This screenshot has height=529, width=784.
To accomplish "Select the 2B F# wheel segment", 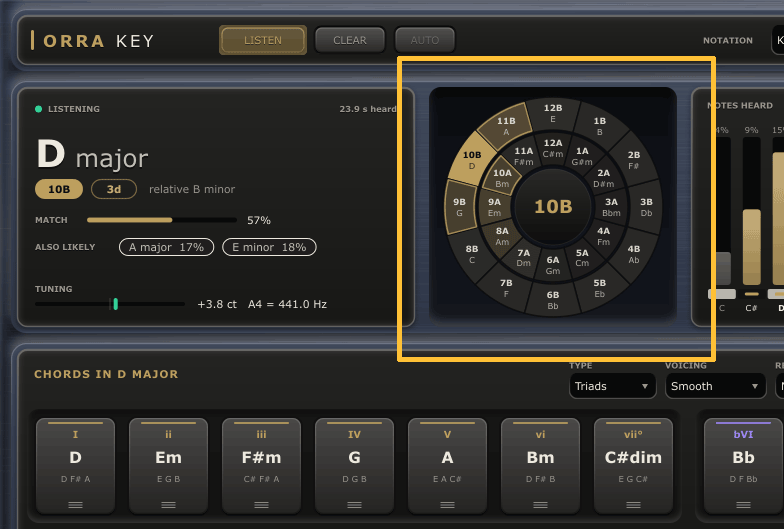I will point(634,160).
